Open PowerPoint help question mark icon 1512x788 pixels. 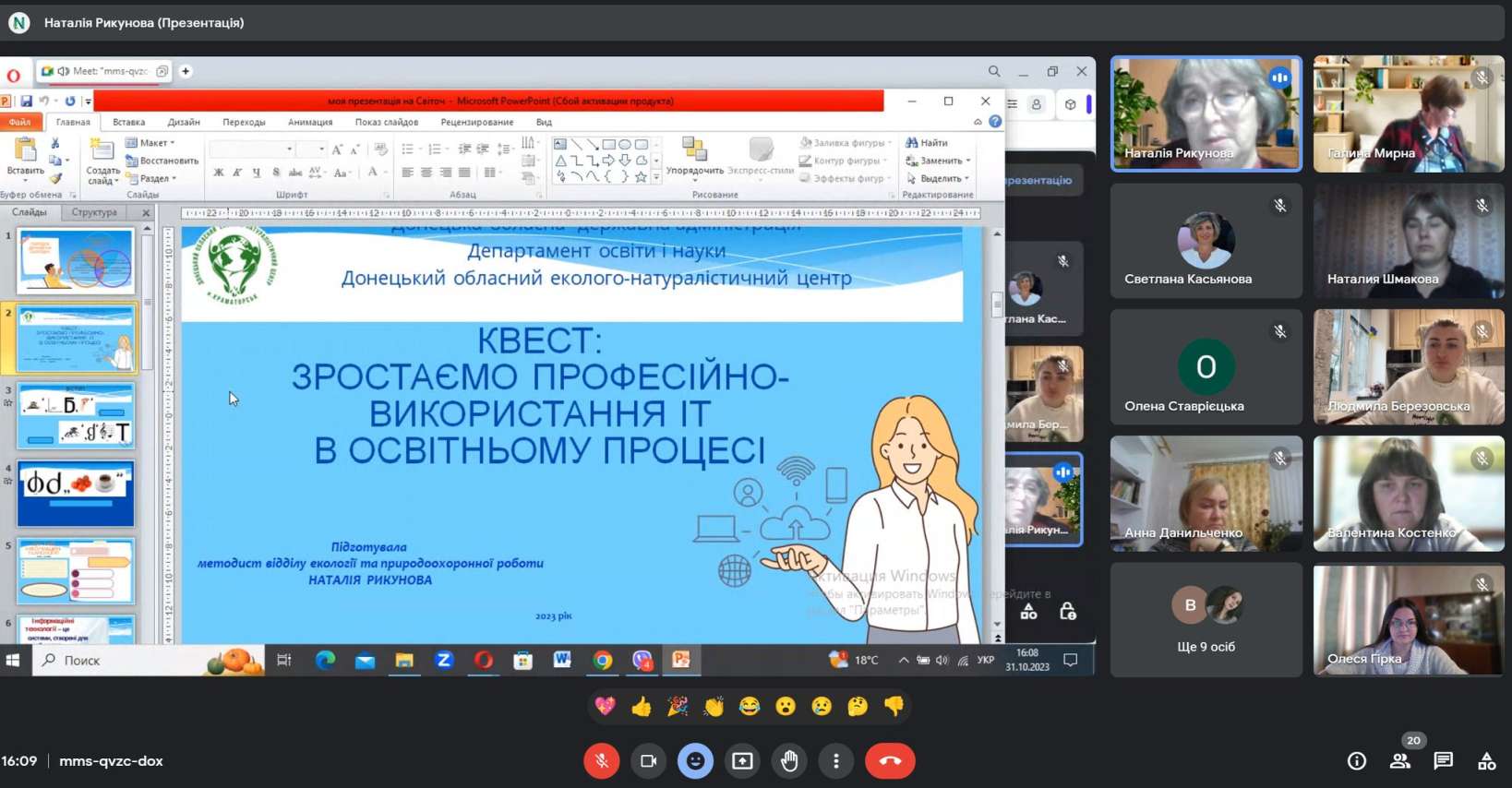pyautogui.click(x=995, y=122)
